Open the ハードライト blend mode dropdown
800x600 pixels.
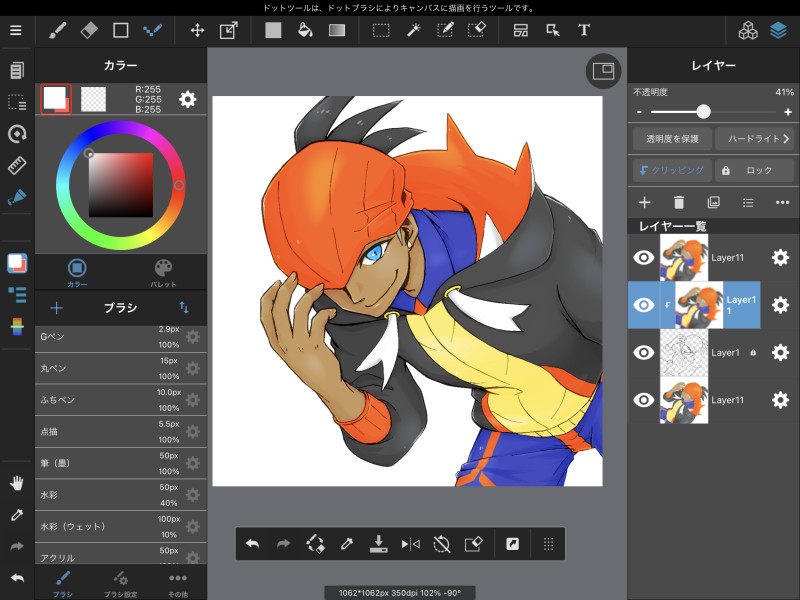tap(755, 138)
